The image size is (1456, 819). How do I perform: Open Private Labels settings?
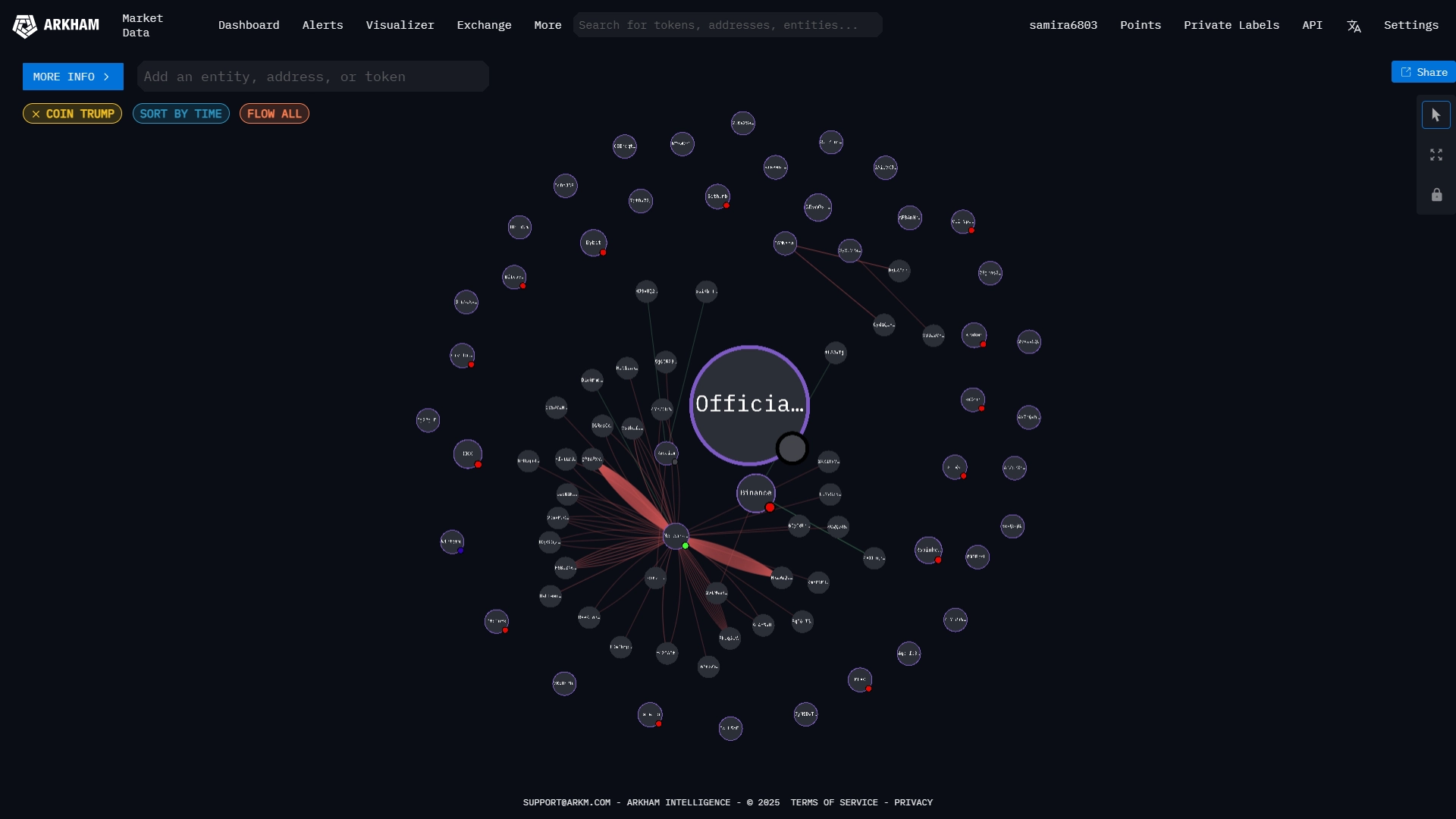click(x=1232, y=25)
